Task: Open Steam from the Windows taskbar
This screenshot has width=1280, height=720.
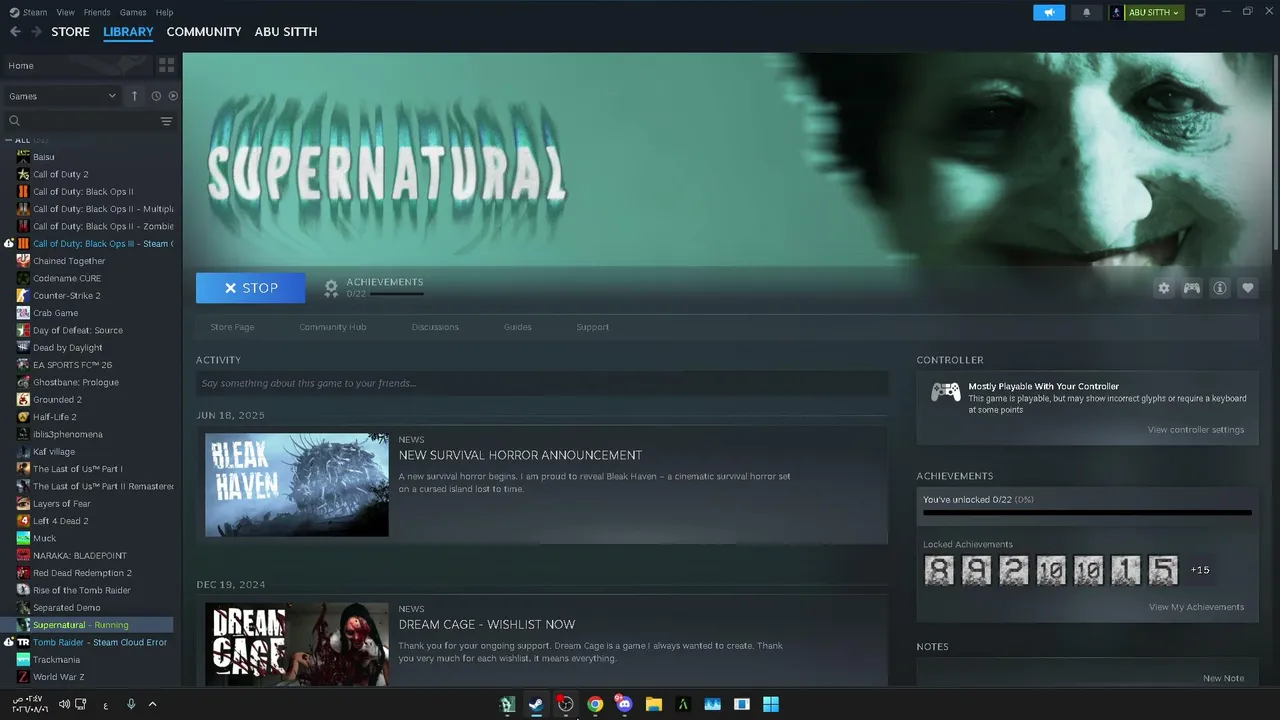Action: coord(536,704)
